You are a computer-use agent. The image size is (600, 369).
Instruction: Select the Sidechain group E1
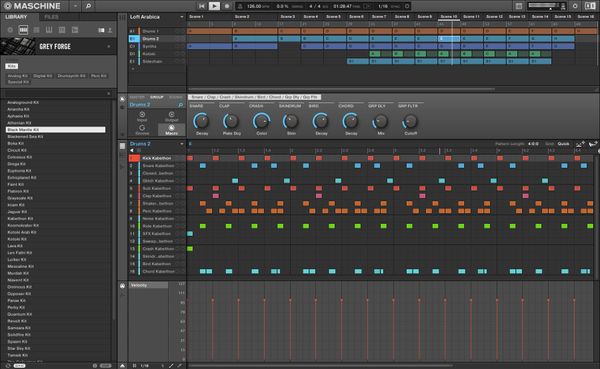[157, 61]
